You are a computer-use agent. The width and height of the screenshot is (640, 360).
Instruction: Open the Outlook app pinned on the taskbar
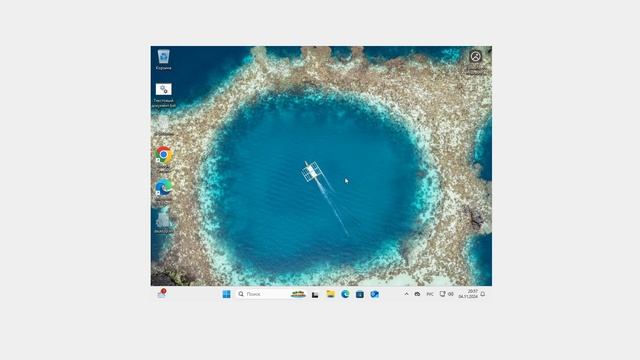click(374, 294)
